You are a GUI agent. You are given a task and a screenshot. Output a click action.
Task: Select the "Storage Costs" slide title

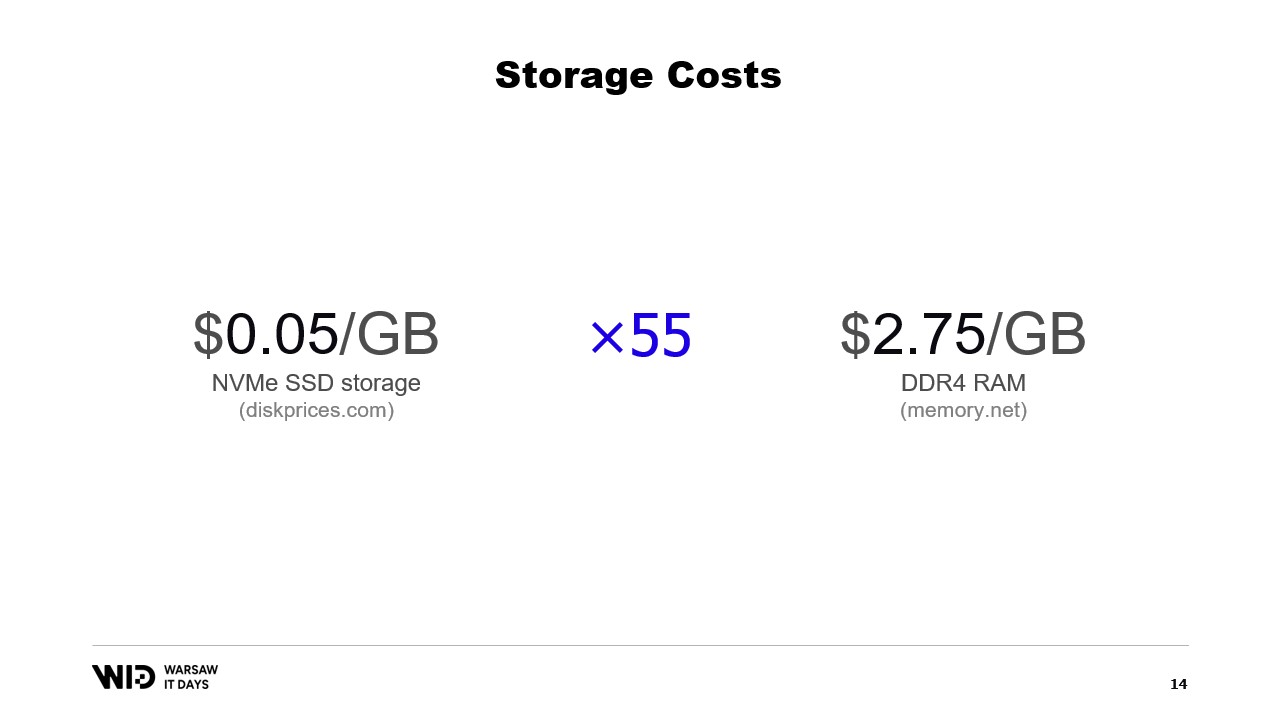[x=638, y=75]
